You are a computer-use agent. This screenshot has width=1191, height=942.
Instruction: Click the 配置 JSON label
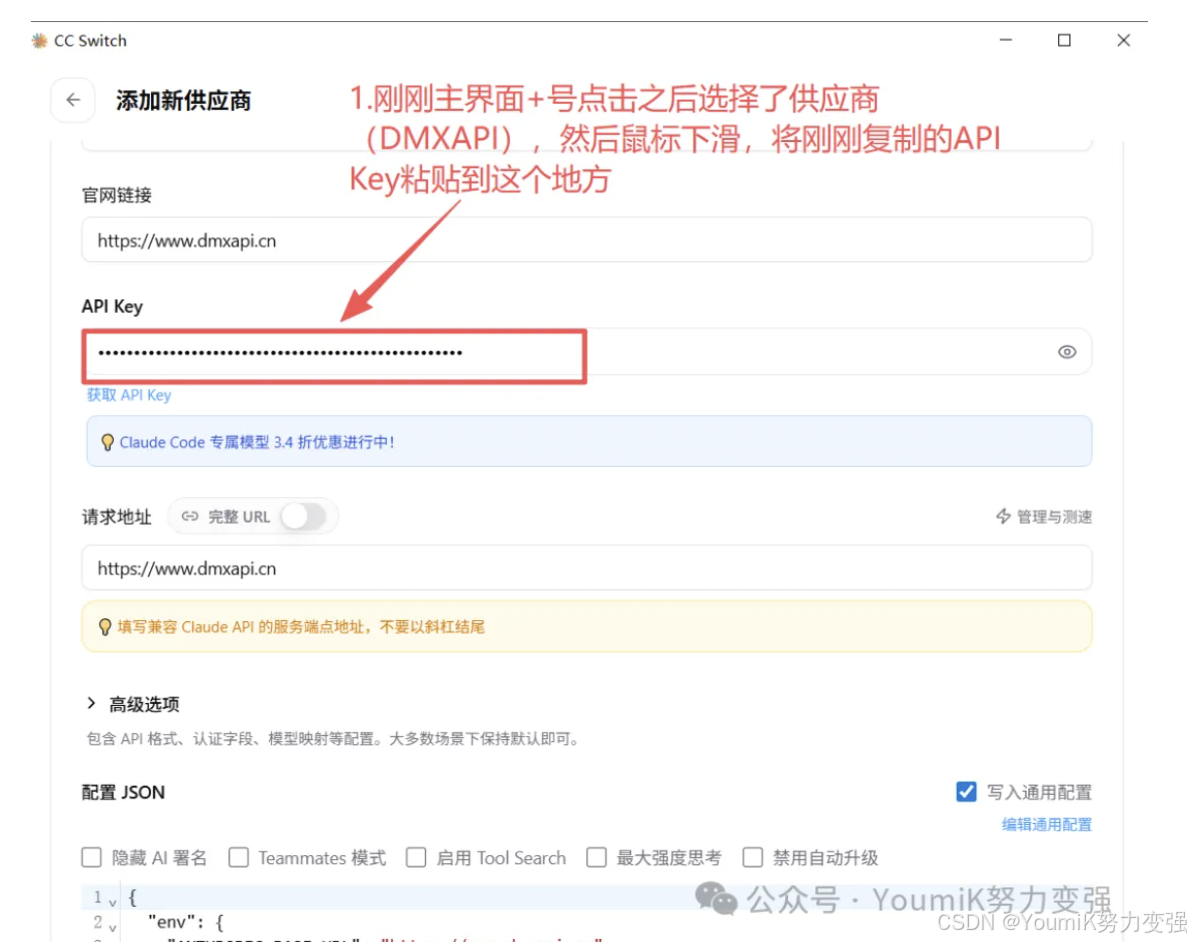point(123,792)
